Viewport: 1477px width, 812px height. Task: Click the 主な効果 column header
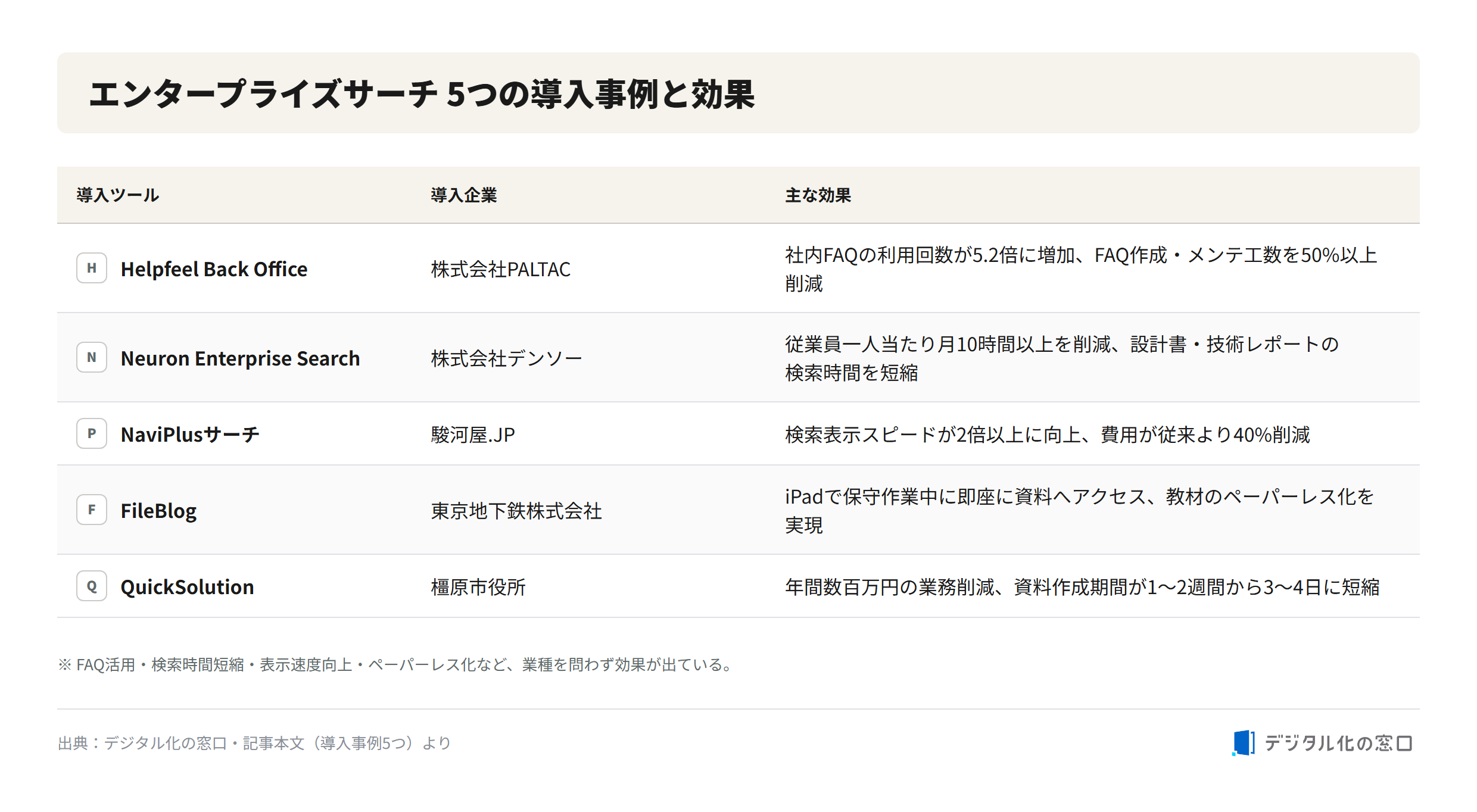click(818, 195)
